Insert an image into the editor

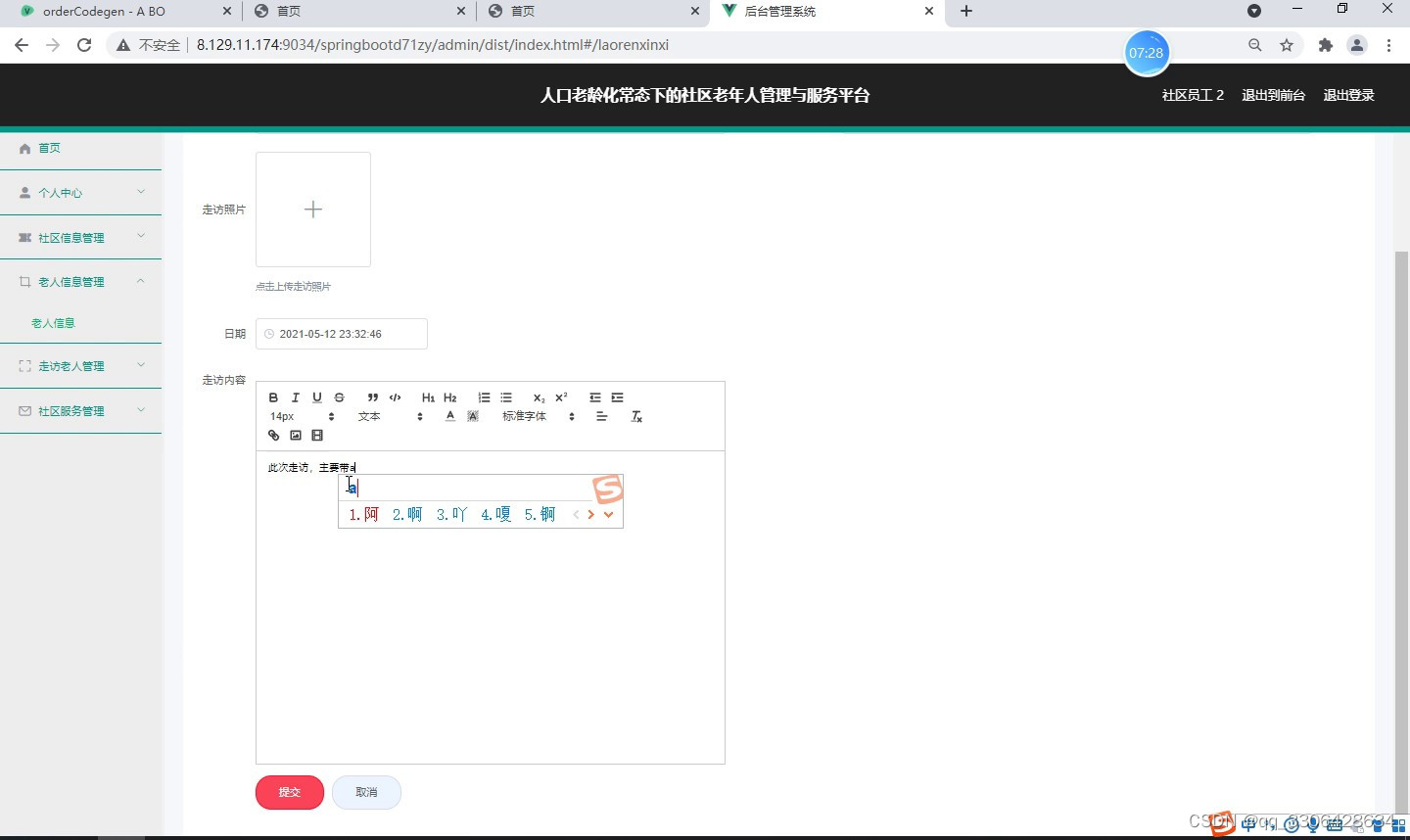click(x=296, y=436)
